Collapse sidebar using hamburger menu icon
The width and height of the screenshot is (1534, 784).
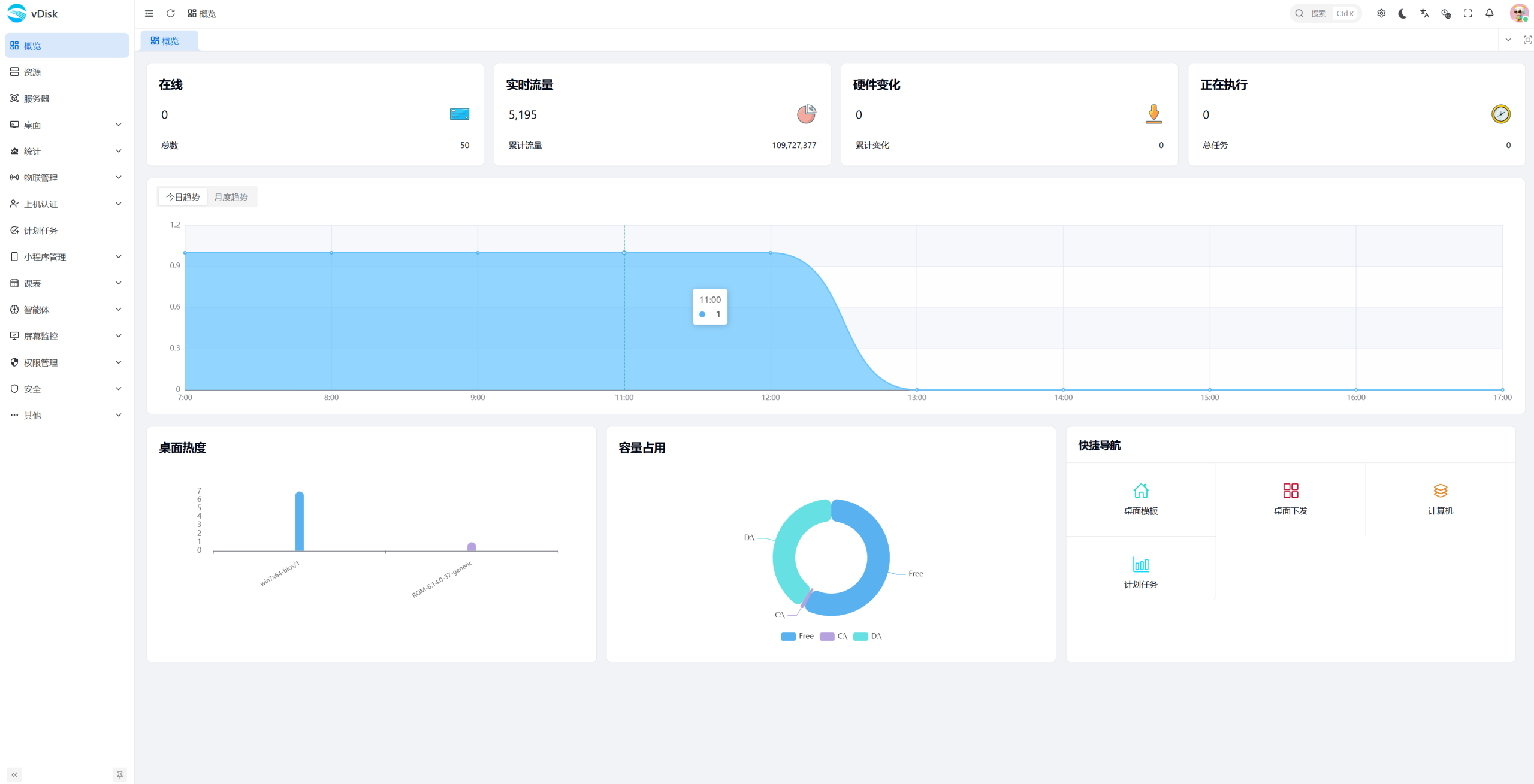point(149,13)
